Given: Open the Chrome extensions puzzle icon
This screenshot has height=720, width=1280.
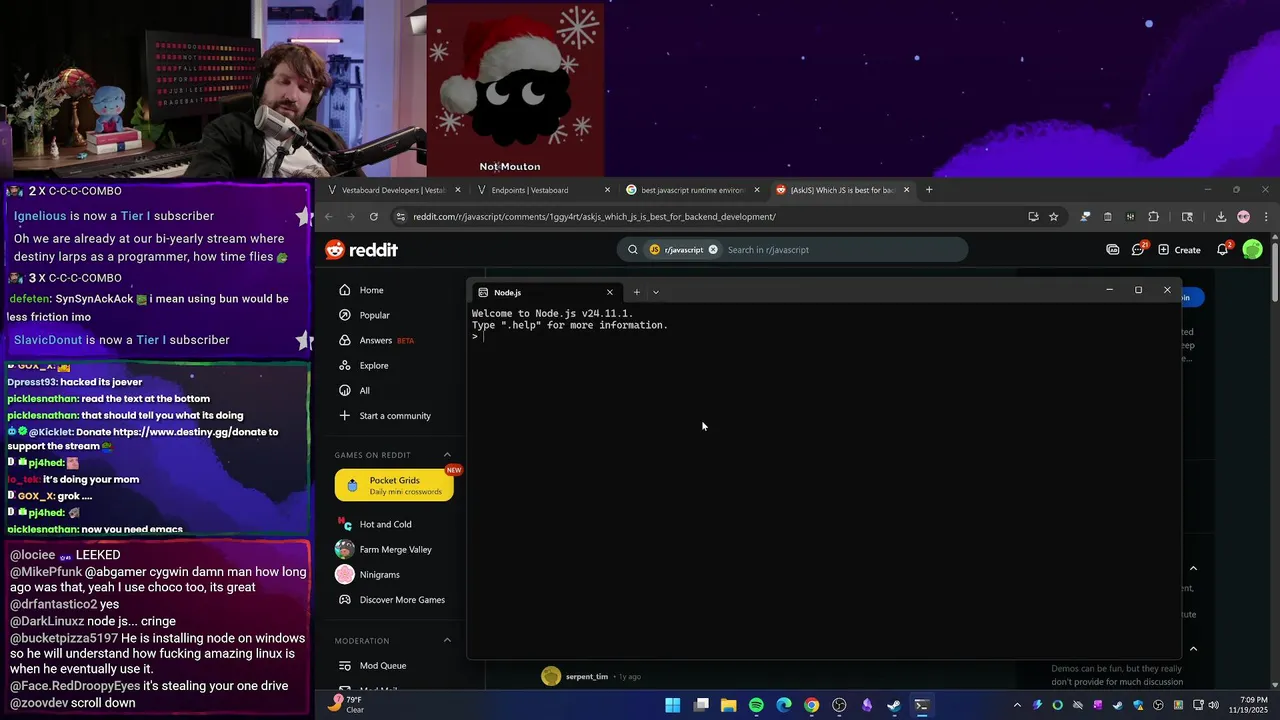Looking at the screenshot, I should click(1153, 216).
